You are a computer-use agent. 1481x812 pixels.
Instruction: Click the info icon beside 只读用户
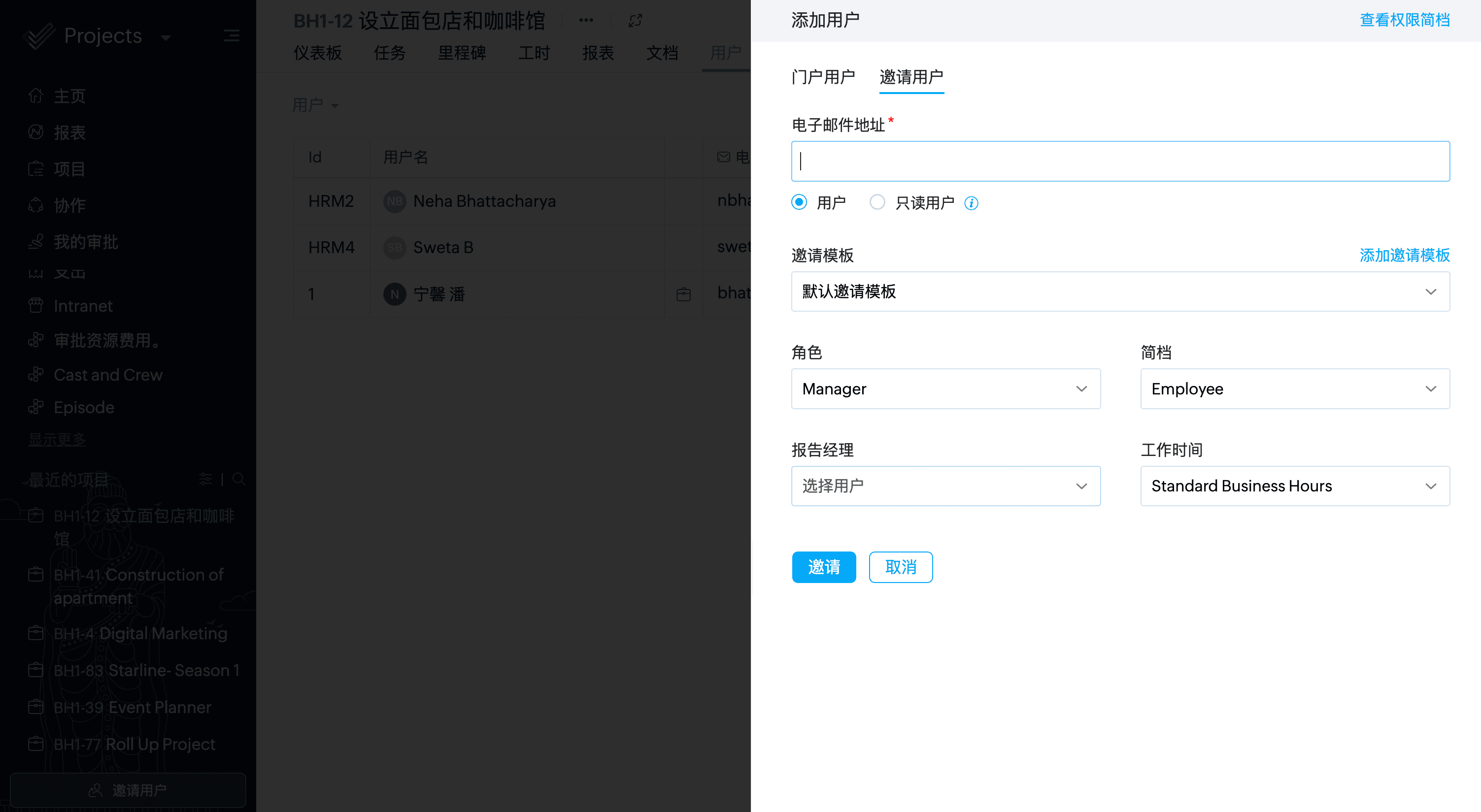coord(971,203)
